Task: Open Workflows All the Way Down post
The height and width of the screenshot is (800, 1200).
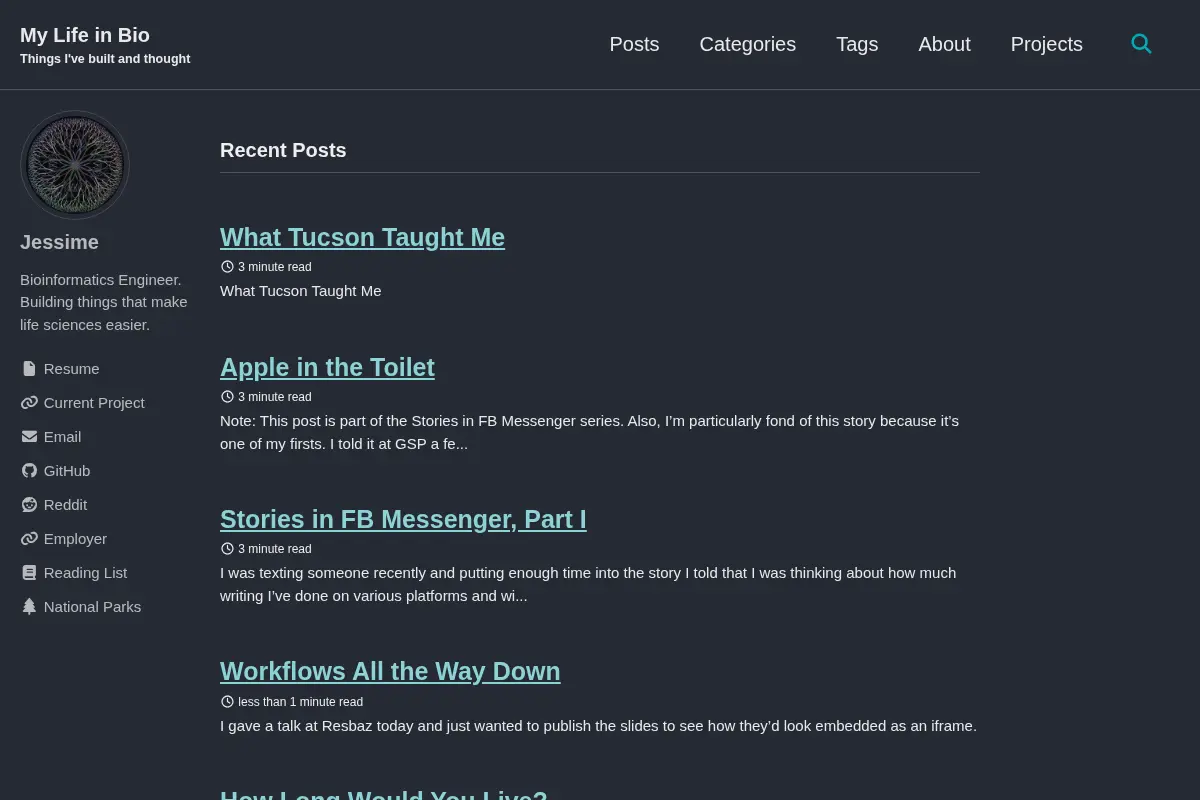Action: 390,671
